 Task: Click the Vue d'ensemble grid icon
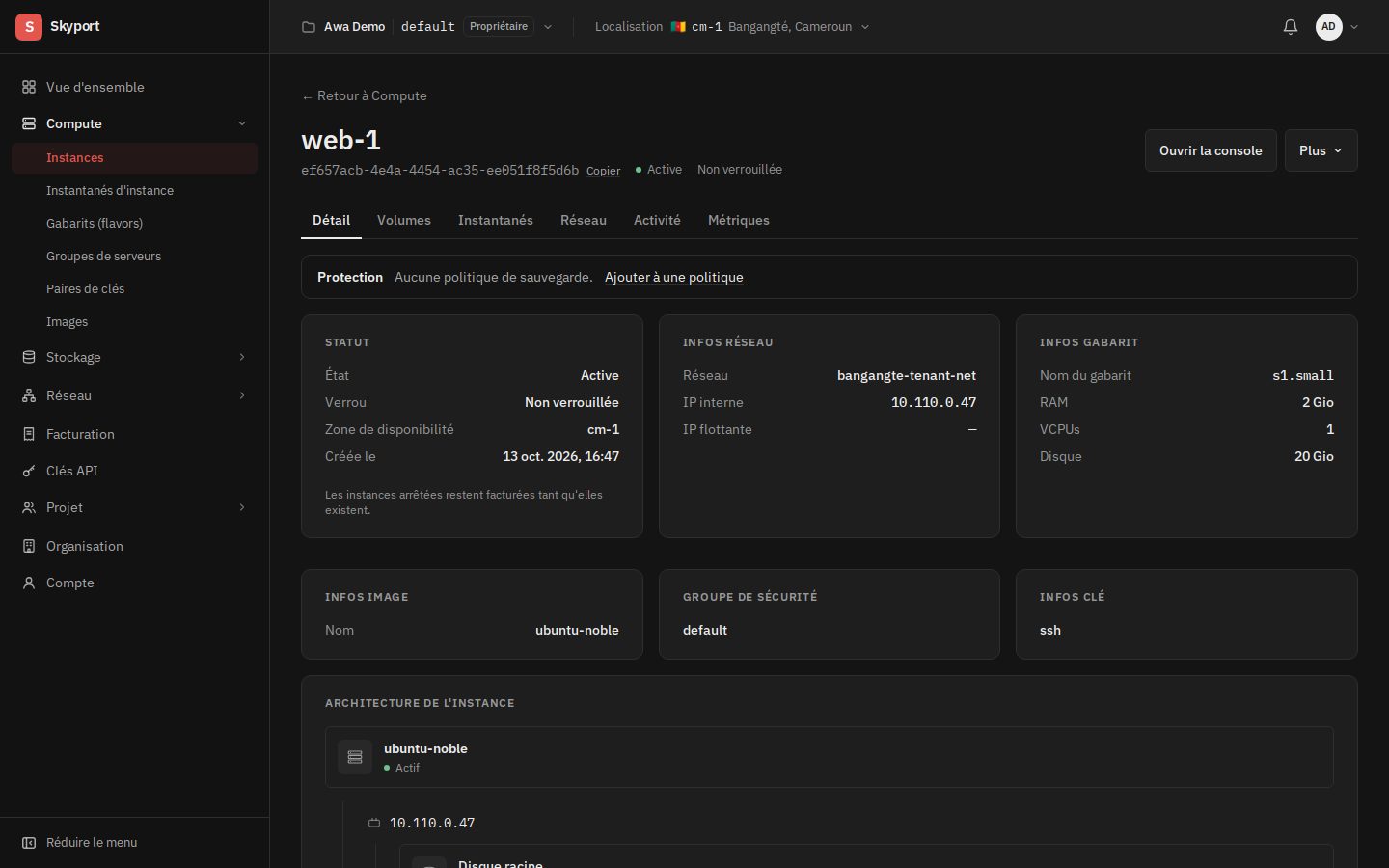tap(29, 87)
